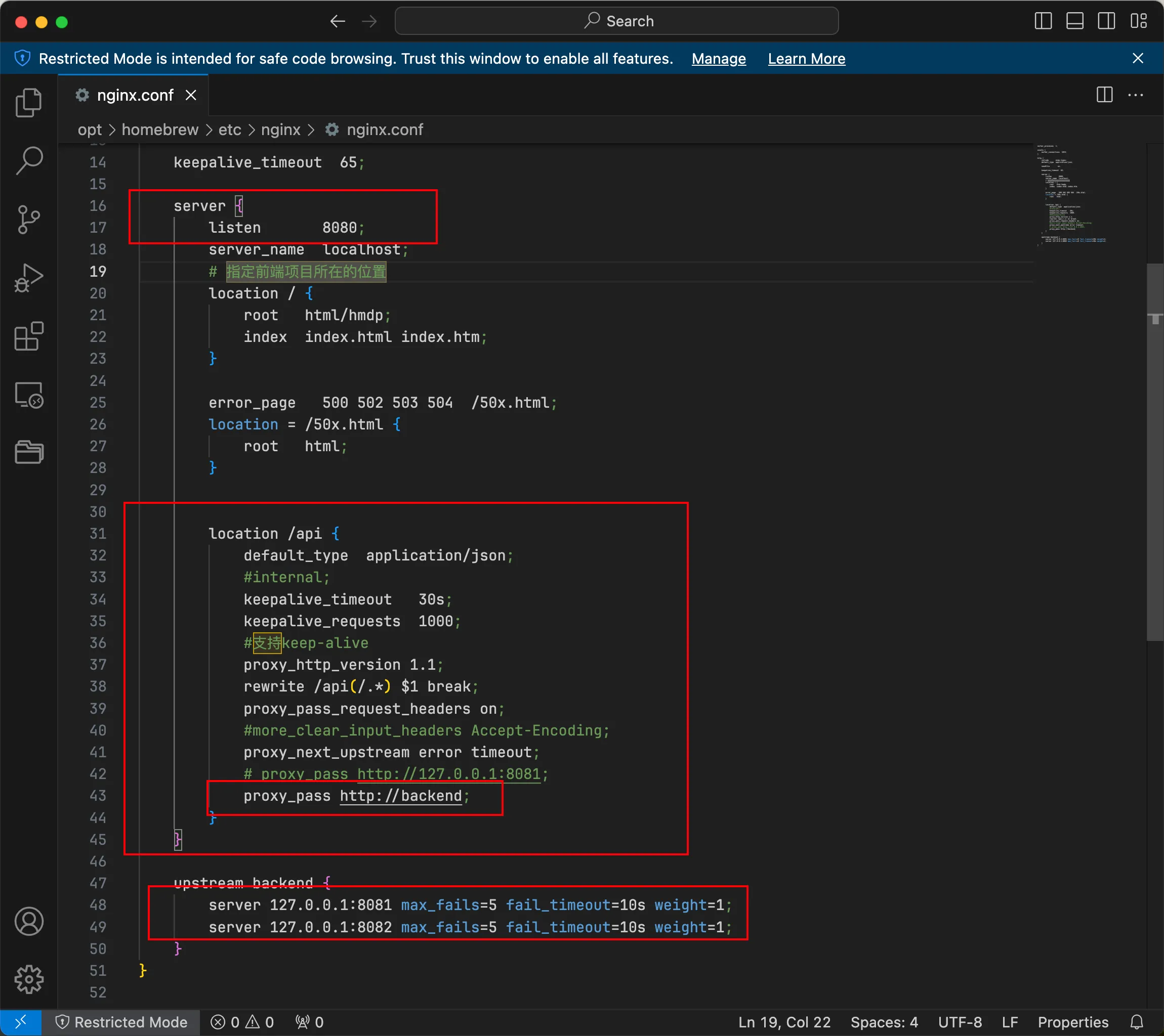
Task: Open the Manage gear menu
Action: click(x=28, y=980)
